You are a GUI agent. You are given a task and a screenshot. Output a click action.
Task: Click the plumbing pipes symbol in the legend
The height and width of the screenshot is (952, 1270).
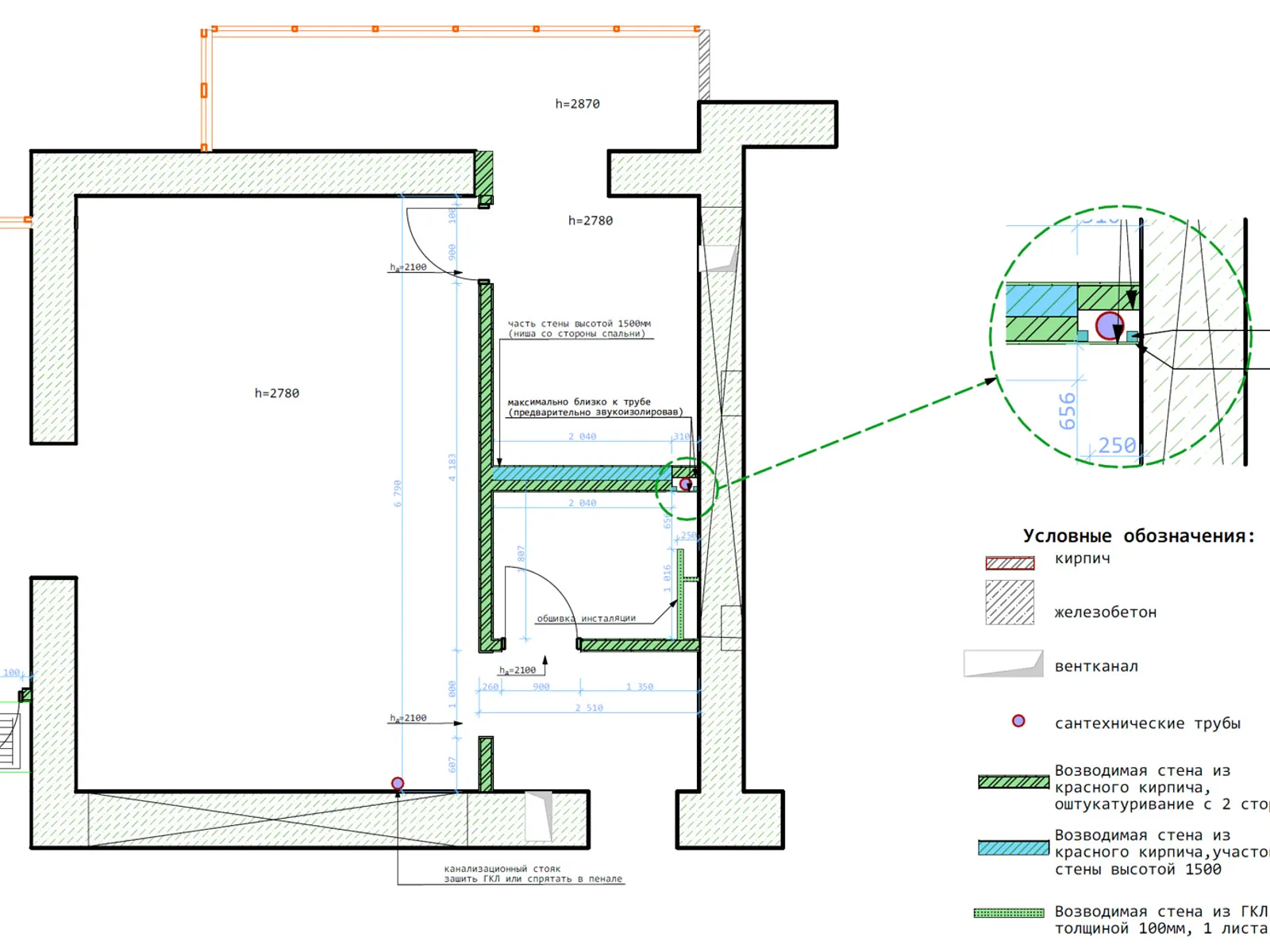tap(1018, 721)
